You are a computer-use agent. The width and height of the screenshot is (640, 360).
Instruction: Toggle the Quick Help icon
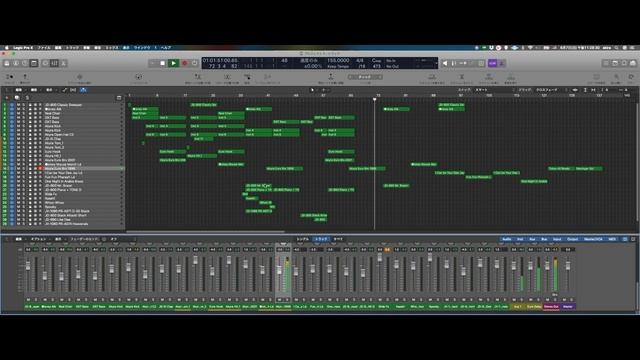coord(25,63)
